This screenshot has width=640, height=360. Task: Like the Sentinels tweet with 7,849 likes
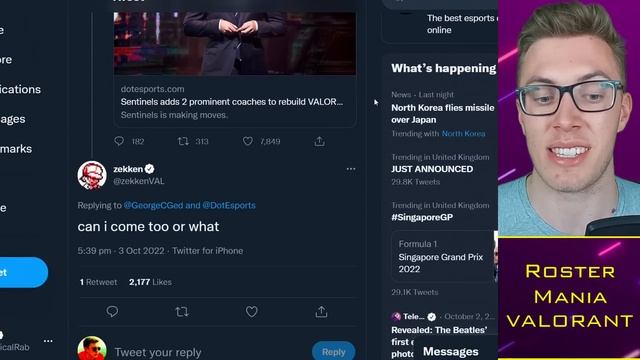pos(248,141)
